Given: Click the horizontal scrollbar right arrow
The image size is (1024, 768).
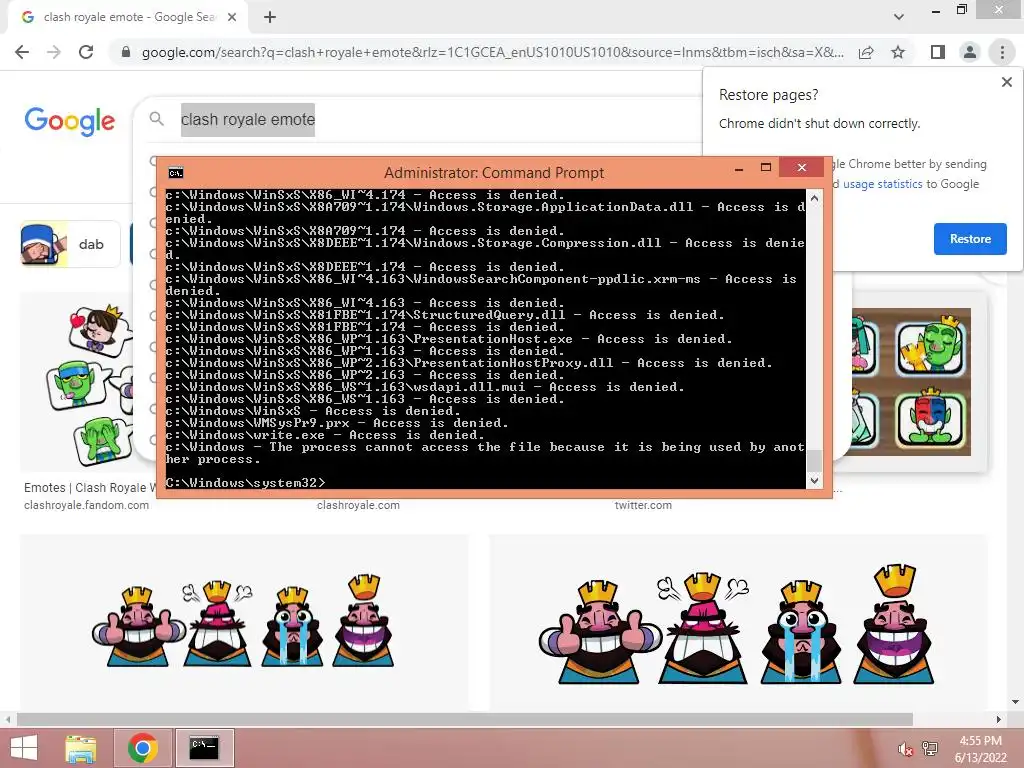Looking at the screenshot, I should 998,719.
